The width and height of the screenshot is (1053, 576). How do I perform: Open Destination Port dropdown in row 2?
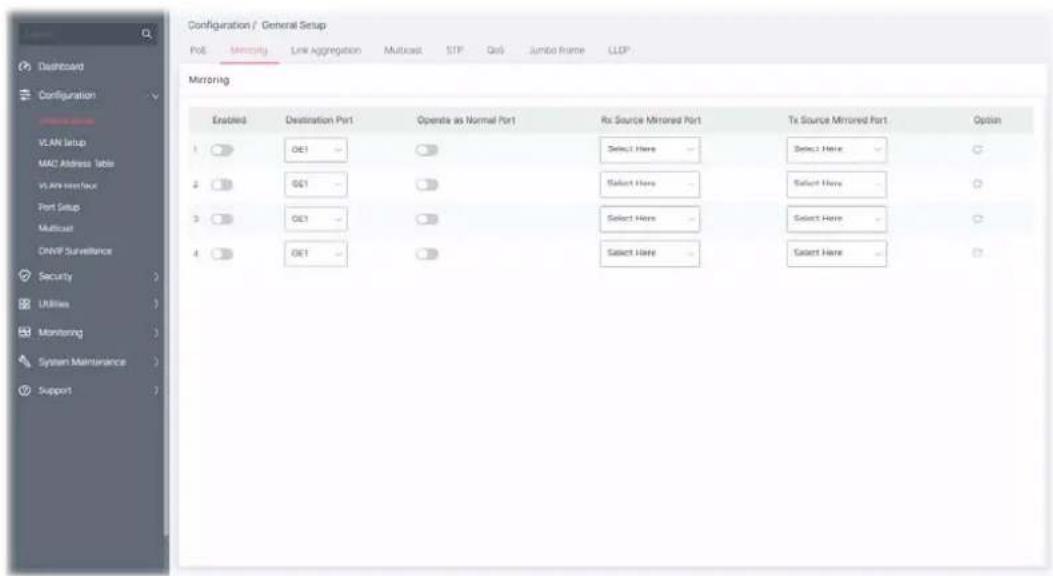coord(316,184)
